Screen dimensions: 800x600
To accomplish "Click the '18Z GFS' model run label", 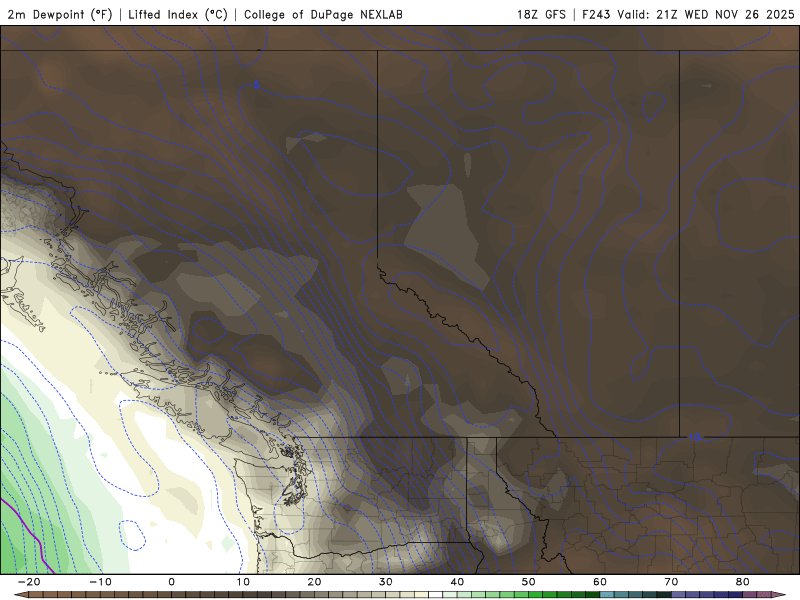I will click(541, 14).
